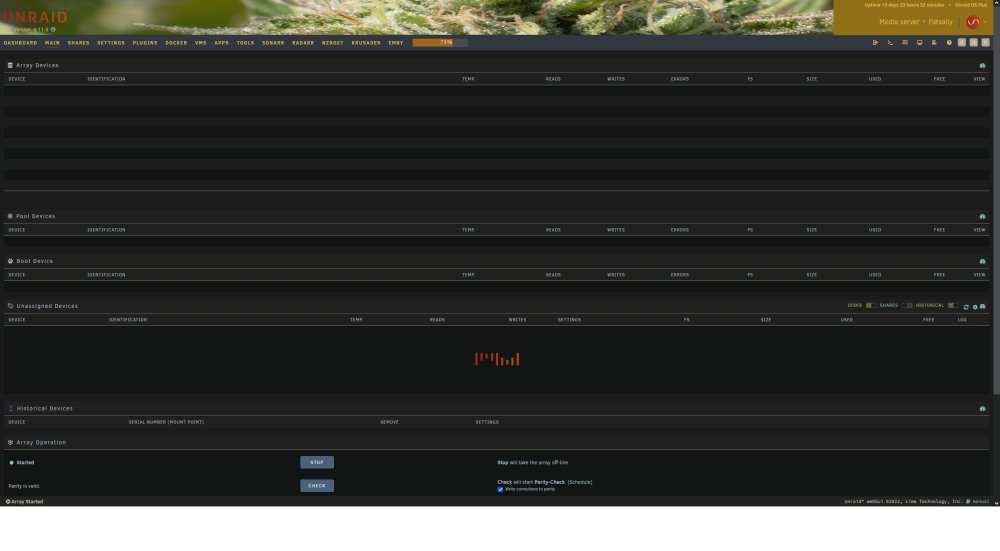Viewport: 1000px width, 551px height.
Task: Open the PLUGINS menu tab
Action: pyautogui.click(x=145, y=43)
